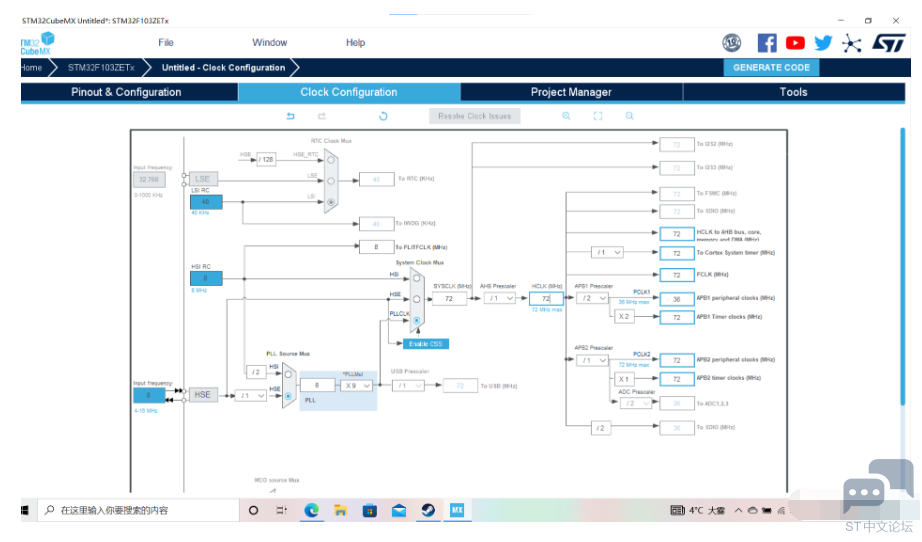Open the APB1 Prescaler /2 dropdown
This screenshot has width=922, height=542.
pyautogui.click(x=592, y=298)
